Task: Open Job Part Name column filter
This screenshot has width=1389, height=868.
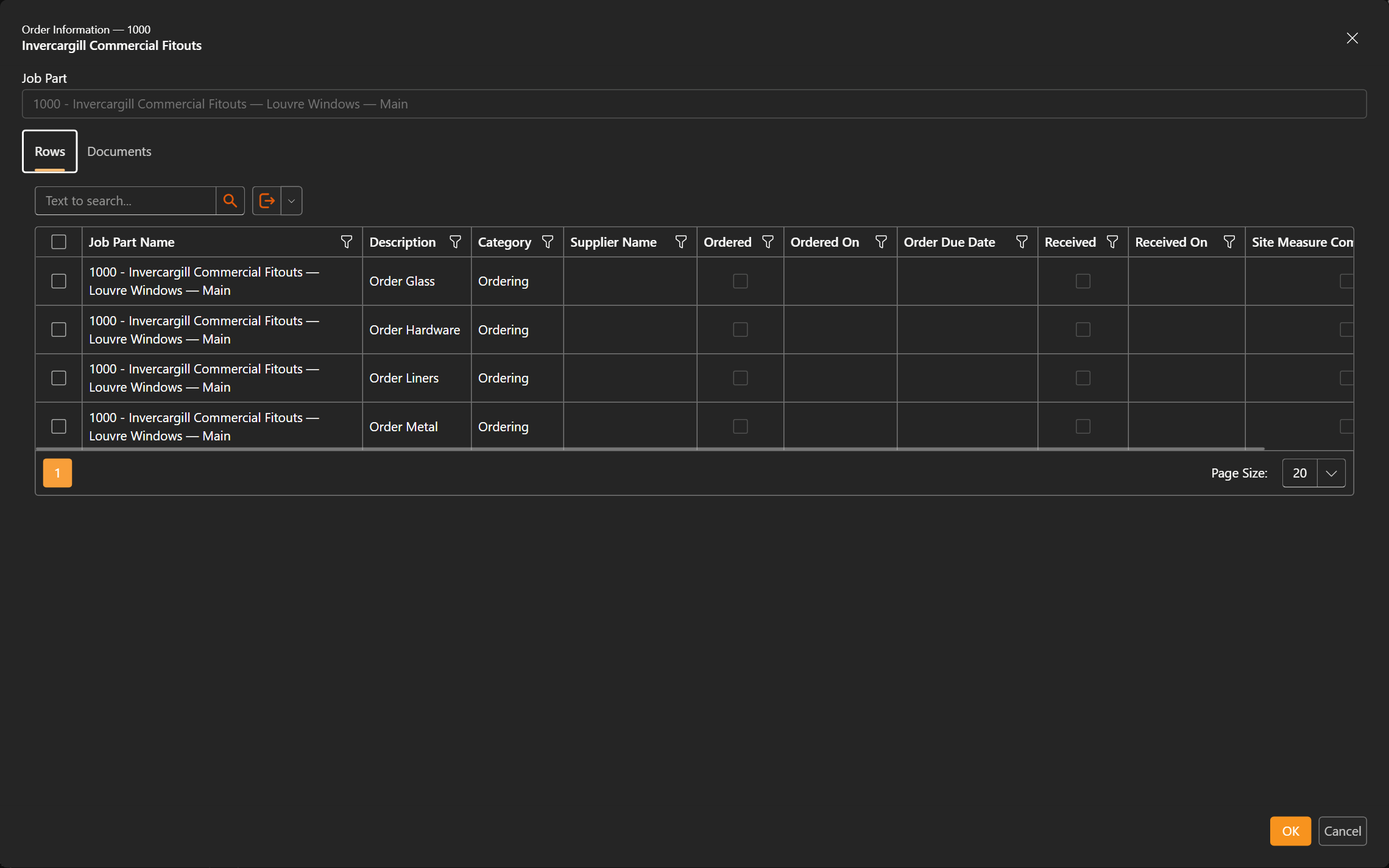Action: tap(347, 242)
